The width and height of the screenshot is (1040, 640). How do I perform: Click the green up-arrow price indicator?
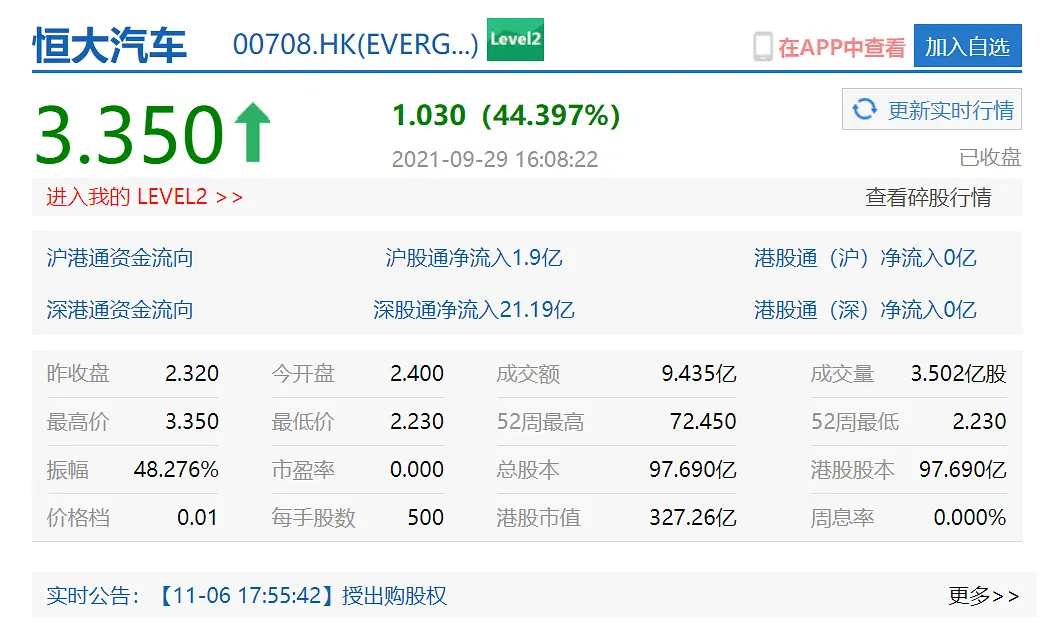pyautogui.click(x=251, y=134)
